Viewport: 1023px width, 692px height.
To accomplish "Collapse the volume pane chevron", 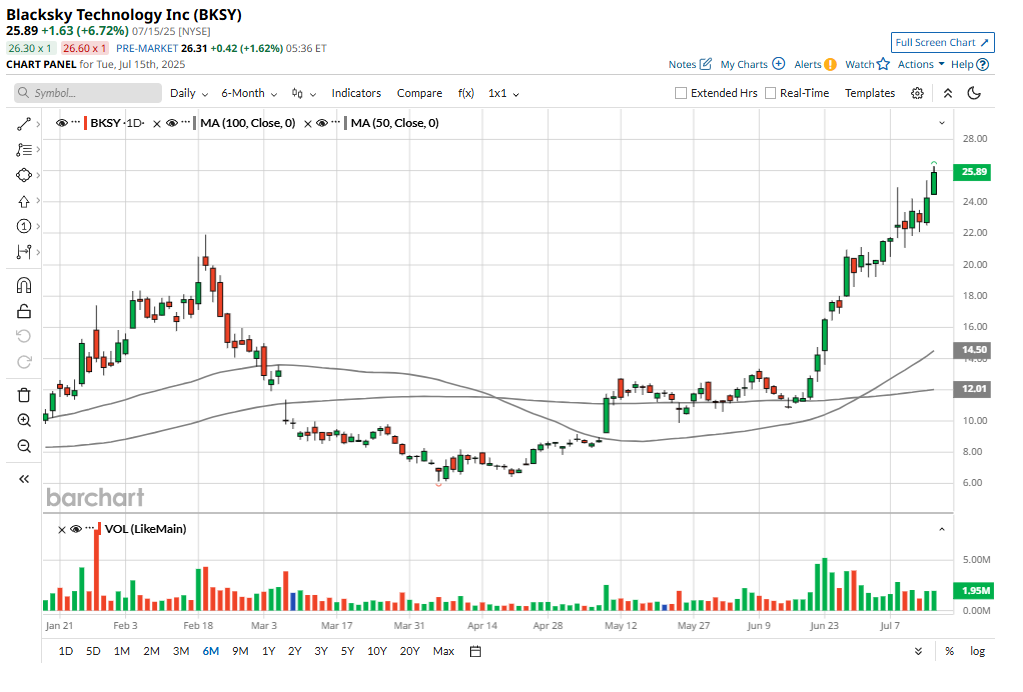I will (x=941, y=530).
